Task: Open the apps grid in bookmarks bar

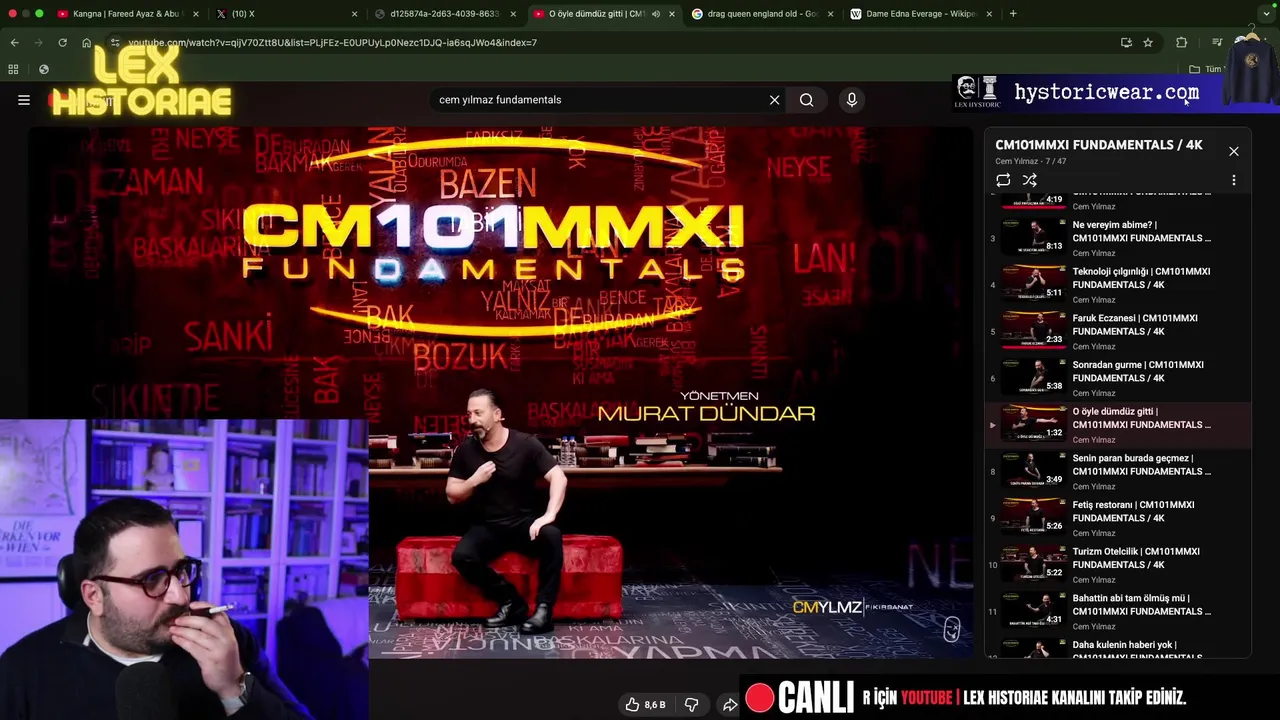Action: point(13,69)
